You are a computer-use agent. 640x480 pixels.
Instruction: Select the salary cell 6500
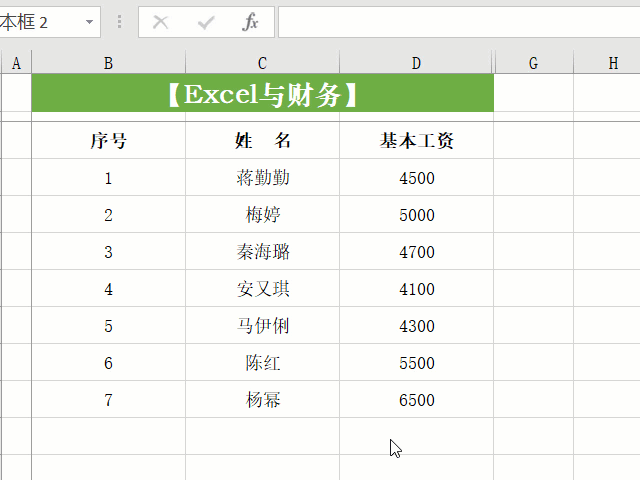[x=416, y=400]
